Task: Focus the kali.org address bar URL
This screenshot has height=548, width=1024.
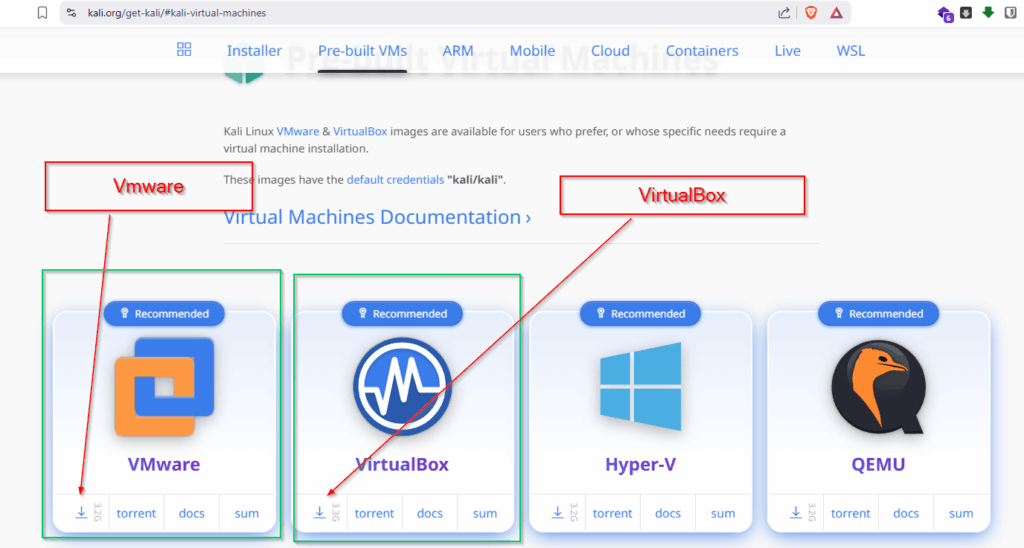Action: [x=176, y=13]
